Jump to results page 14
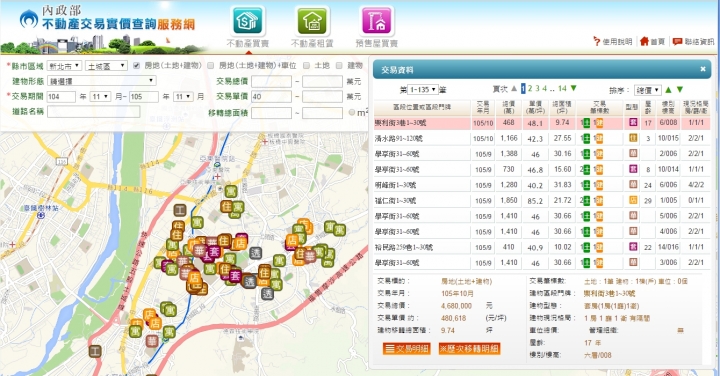The image size is (720, 376). click(562, 89)
